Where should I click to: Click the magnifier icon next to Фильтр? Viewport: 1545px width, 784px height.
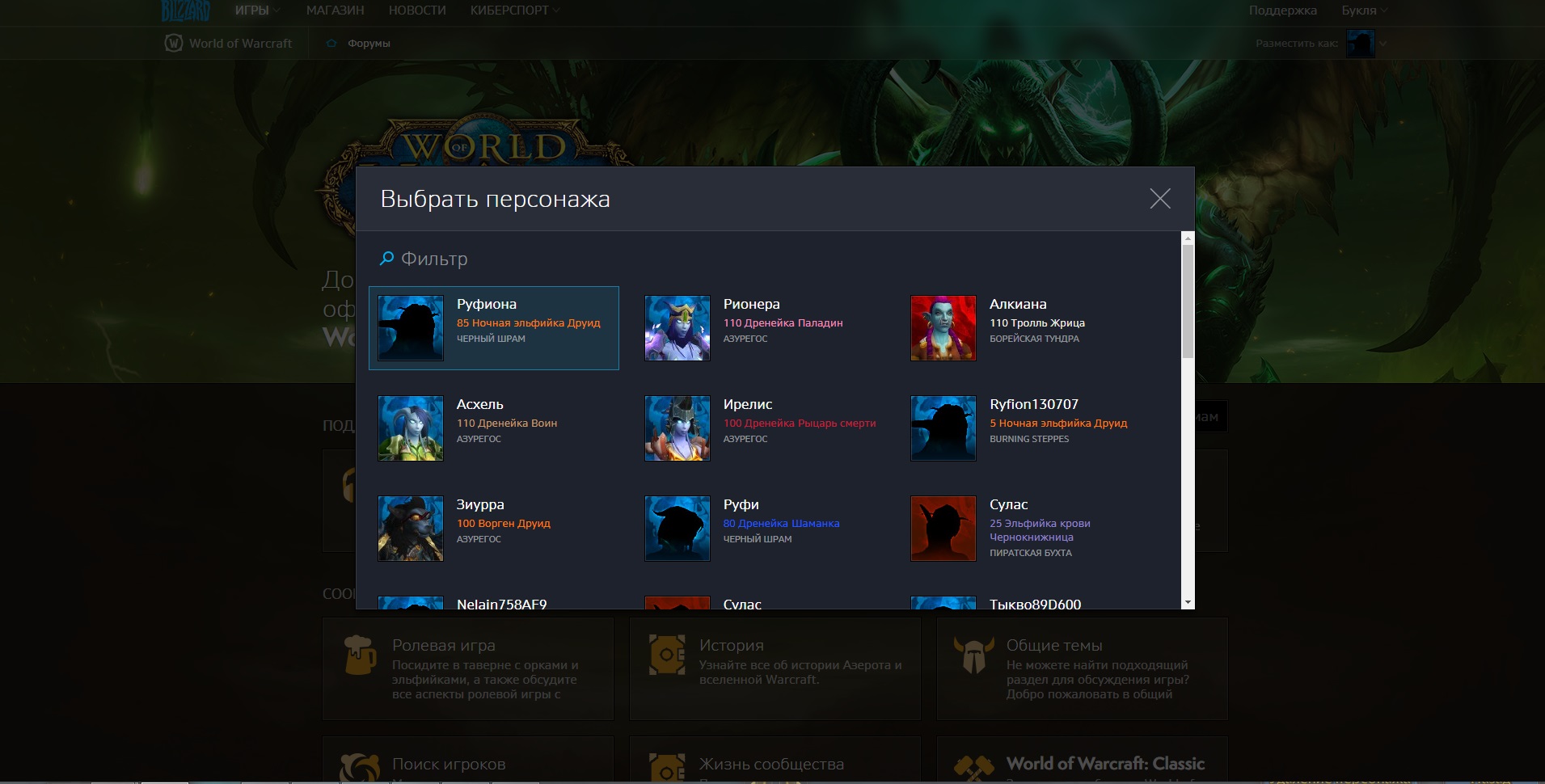[x=387, y=259]
